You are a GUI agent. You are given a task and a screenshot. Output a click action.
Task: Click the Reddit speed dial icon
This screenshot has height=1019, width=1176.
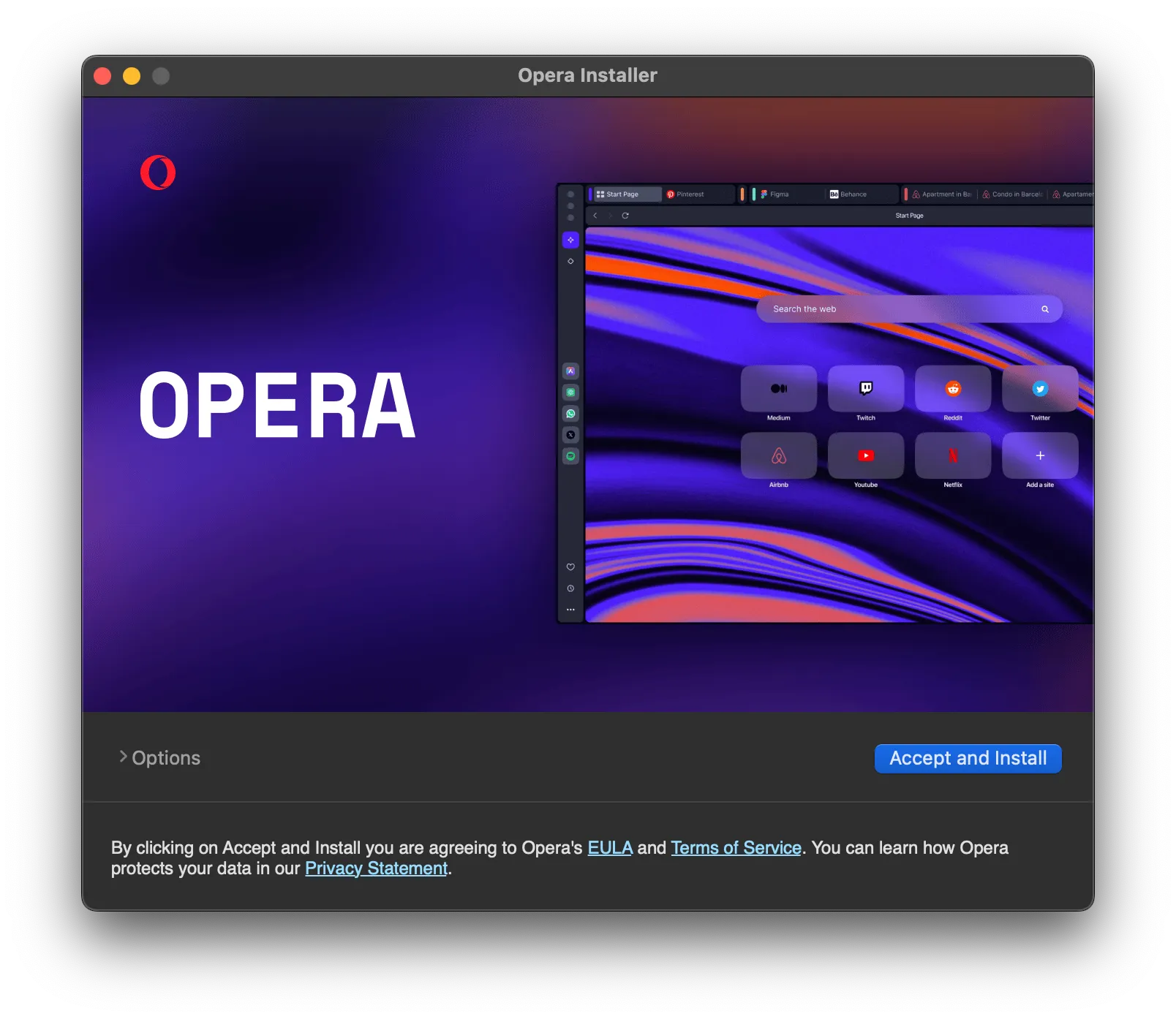pyautogui.click(x=953, y=389)
